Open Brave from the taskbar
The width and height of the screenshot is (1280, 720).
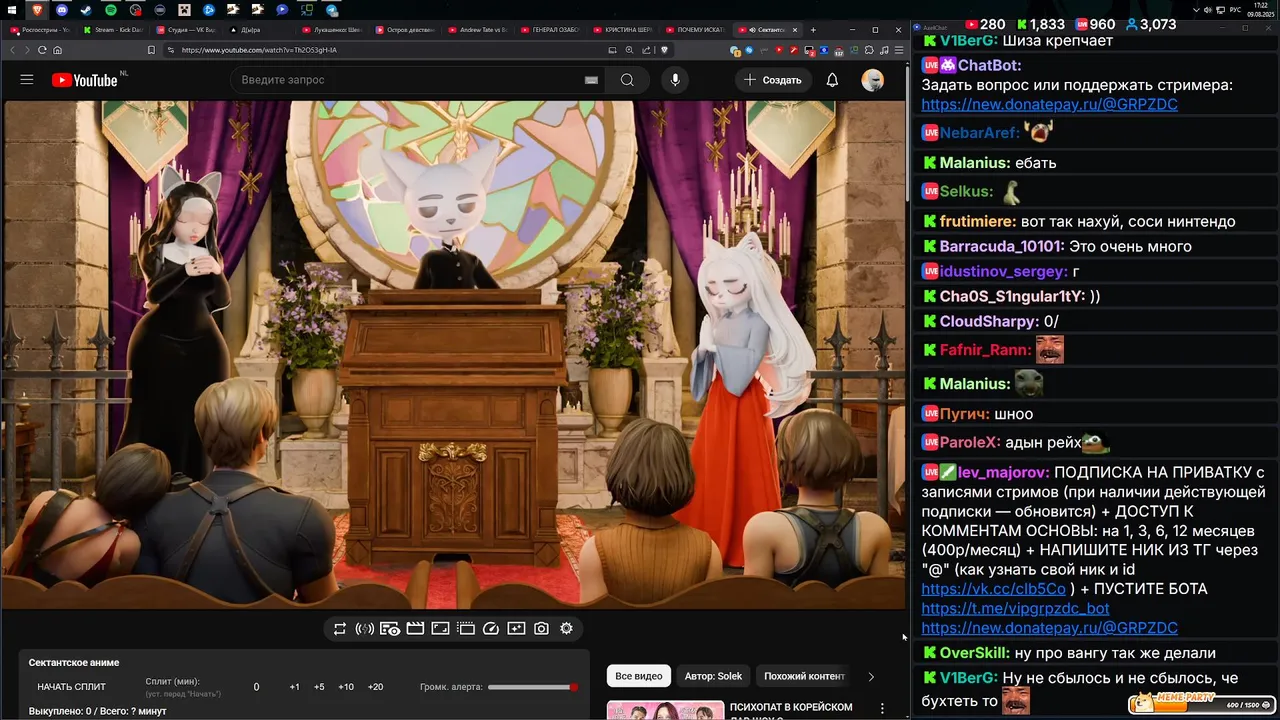[37, 10]
